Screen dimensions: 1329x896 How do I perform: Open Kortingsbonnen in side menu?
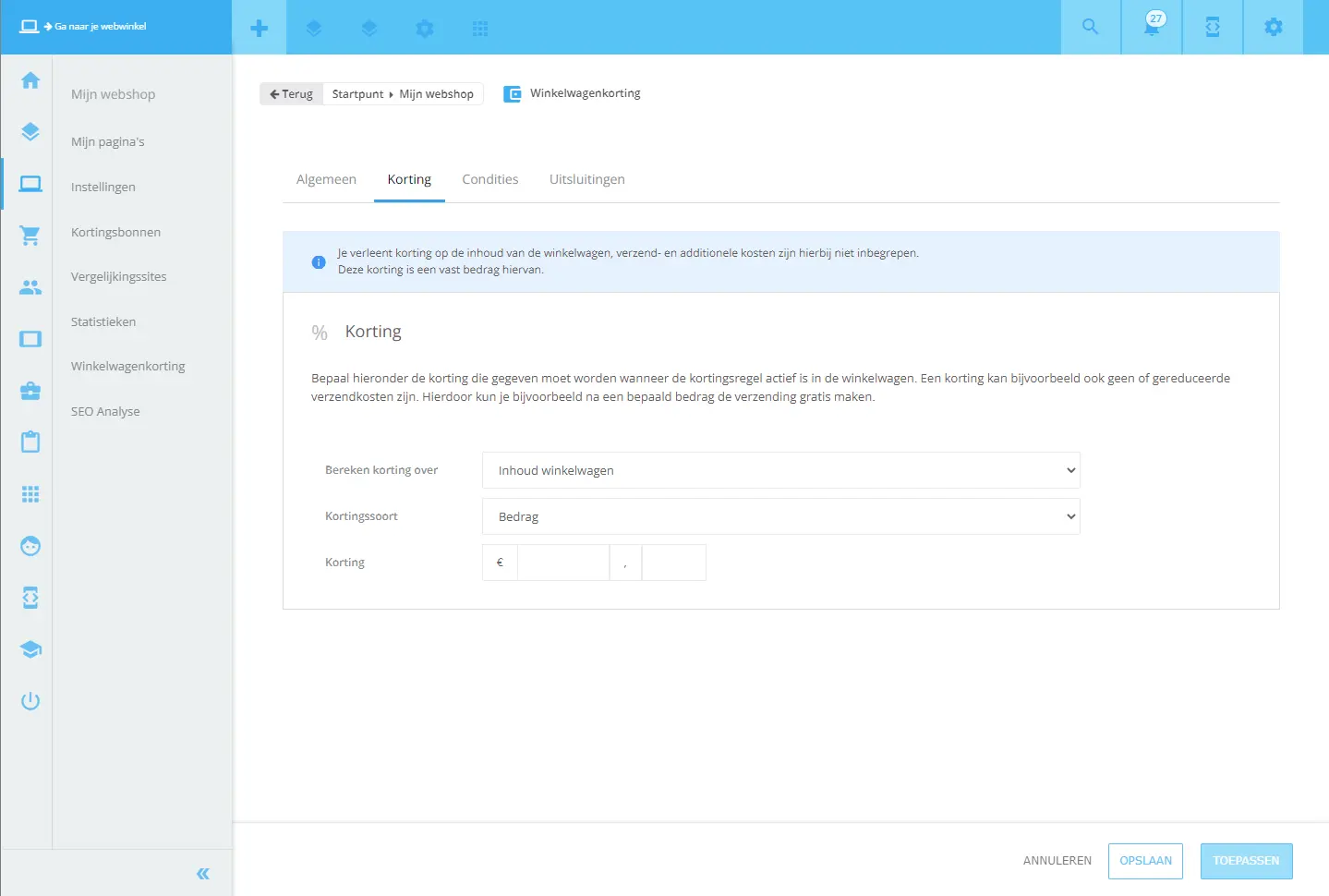115,232
